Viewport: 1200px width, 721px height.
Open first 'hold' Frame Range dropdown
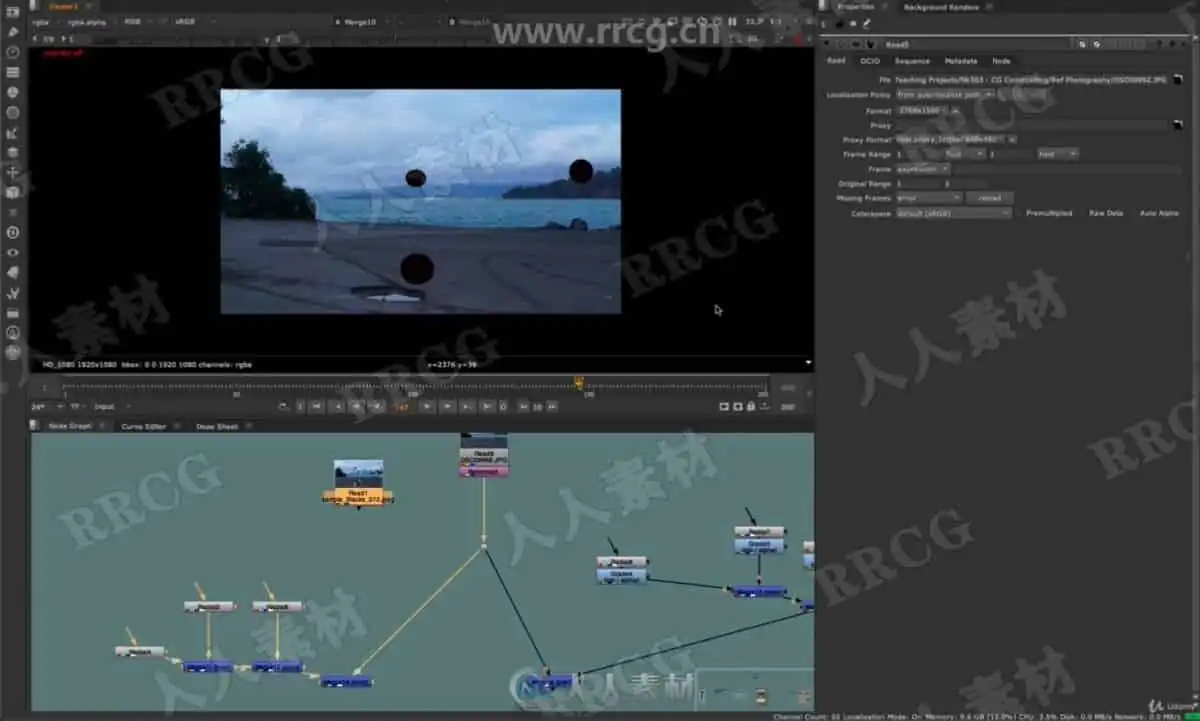[965, 154]
